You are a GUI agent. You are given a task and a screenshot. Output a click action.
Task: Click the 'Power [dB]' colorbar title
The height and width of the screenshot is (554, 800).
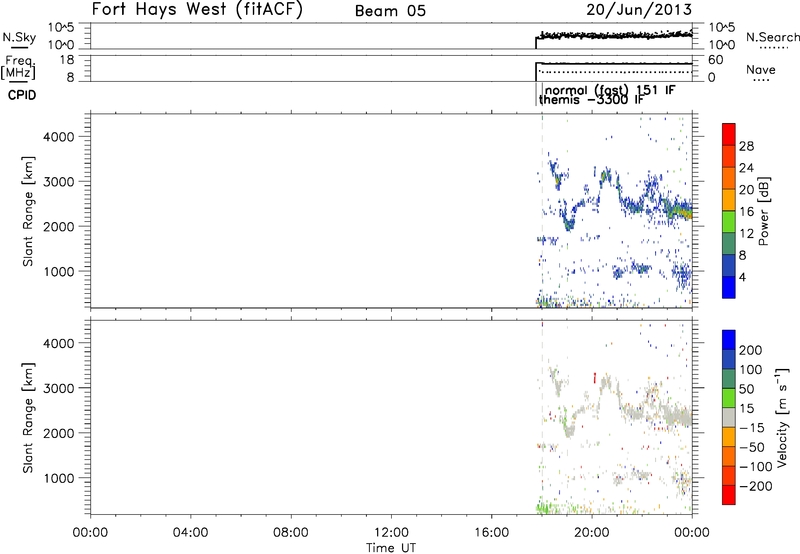(764, 211)
